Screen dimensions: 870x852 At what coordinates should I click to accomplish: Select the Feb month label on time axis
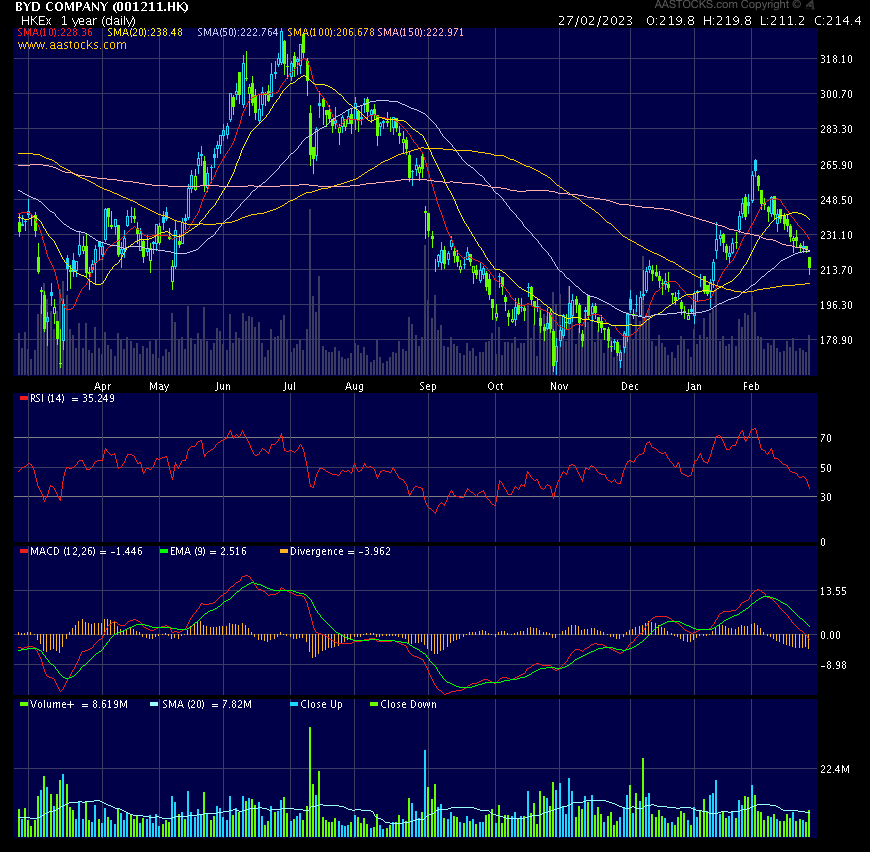751,387
